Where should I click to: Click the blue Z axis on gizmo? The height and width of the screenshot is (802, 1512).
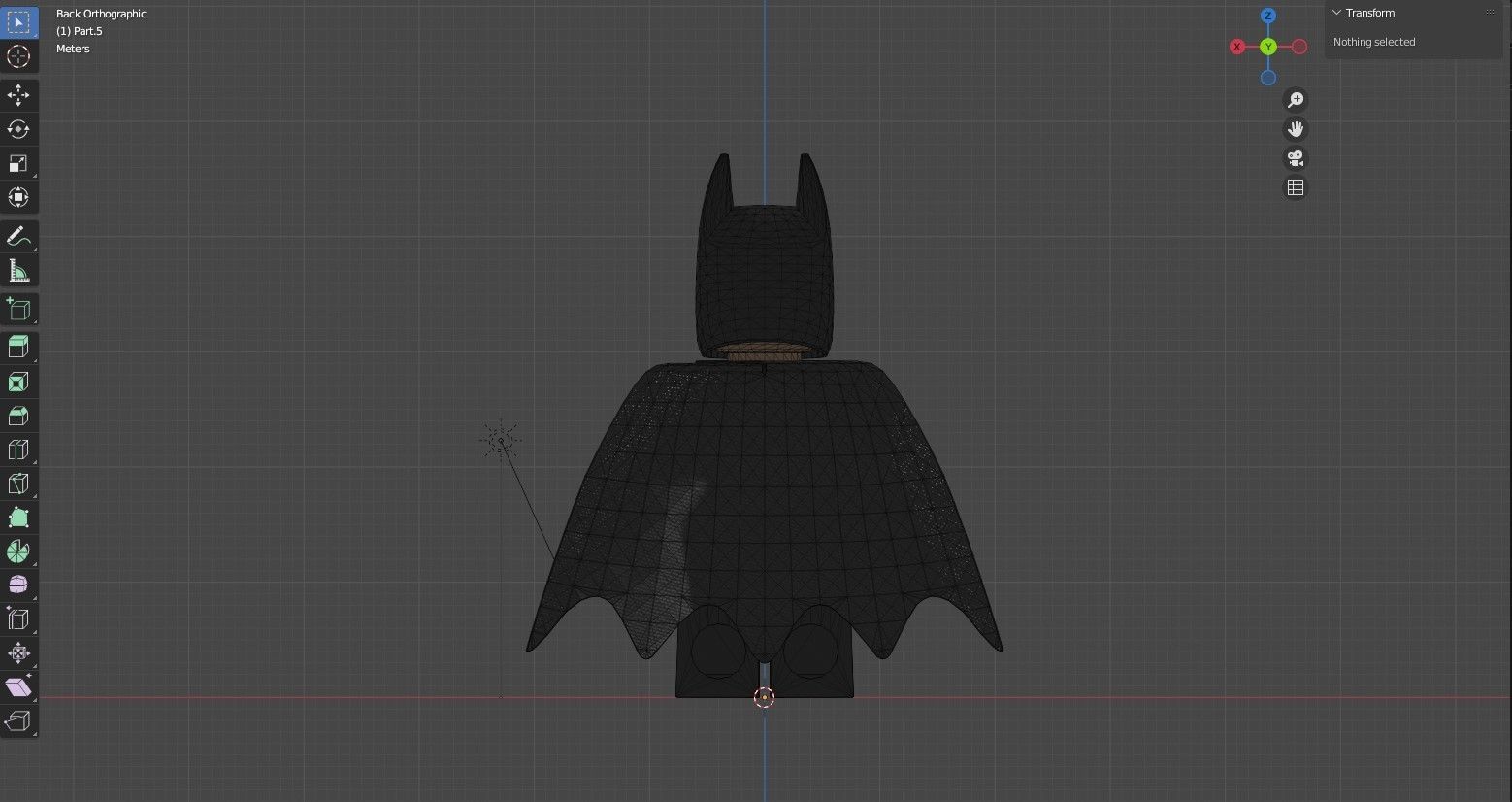tap(1267, 16)
